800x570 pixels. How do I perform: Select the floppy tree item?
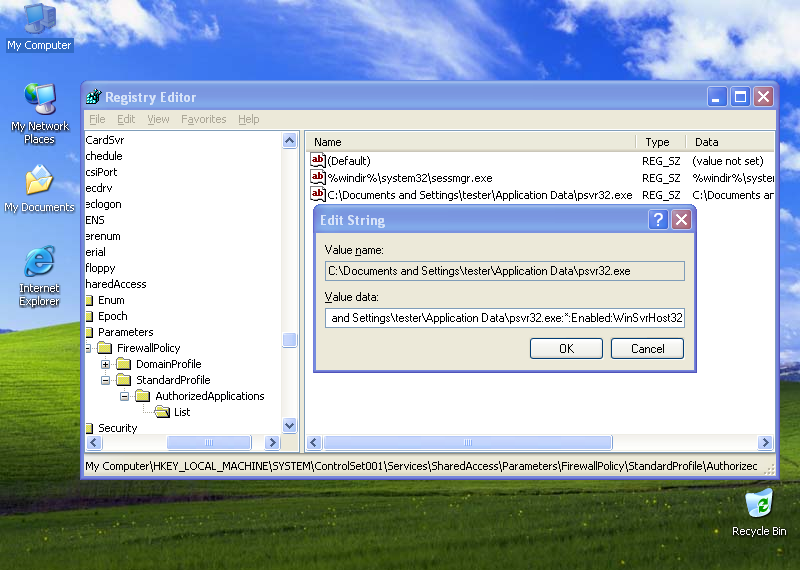[x=100, y=268]
